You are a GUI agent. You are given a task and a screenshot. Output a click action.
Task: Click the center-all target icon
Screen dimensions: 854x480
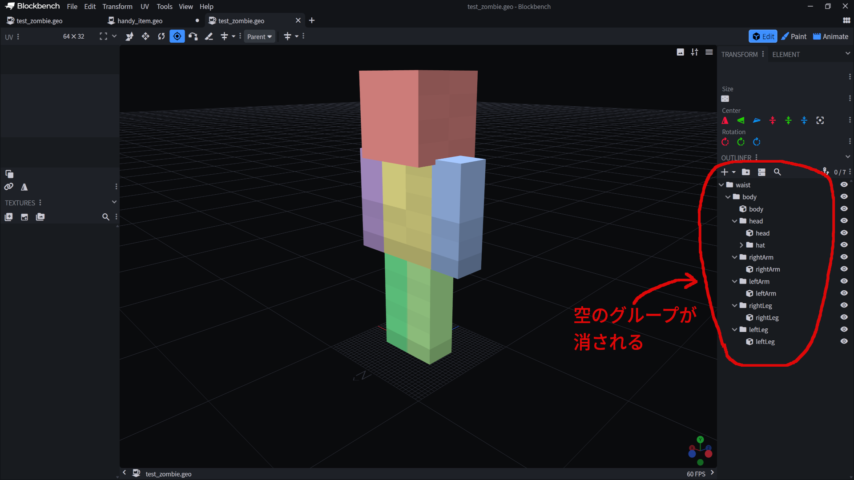tap(820, 120)
